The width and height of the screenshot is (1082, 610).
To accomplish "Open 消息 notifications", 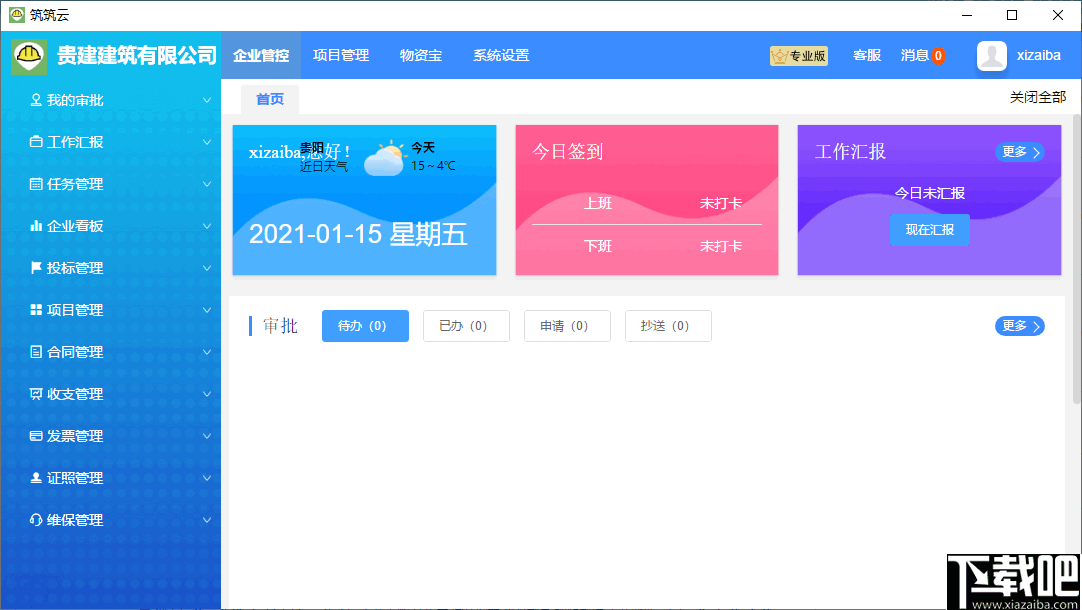I will (x=914, y=55).
